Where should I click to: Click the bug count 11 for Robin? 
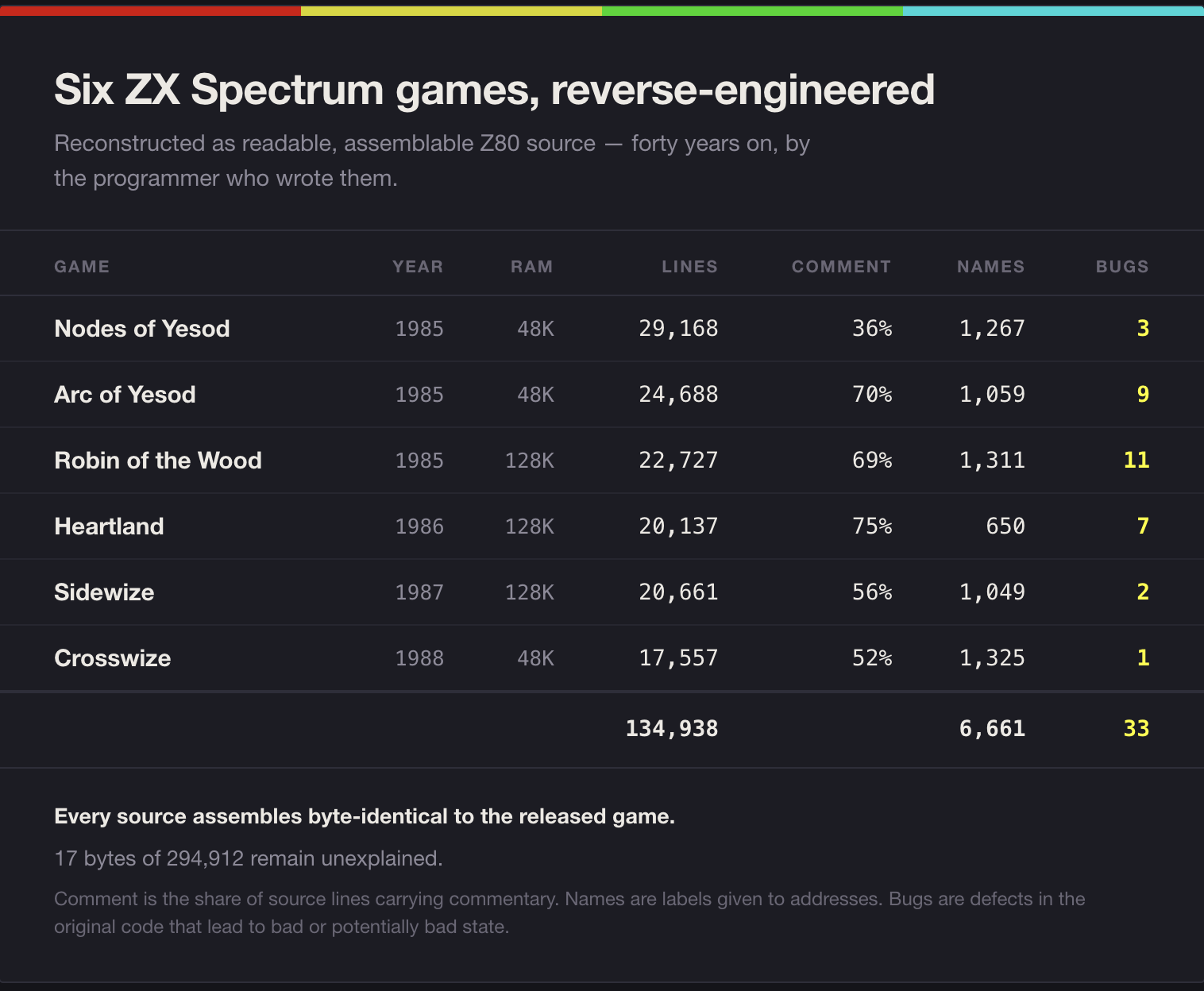tap(1136, 461)
